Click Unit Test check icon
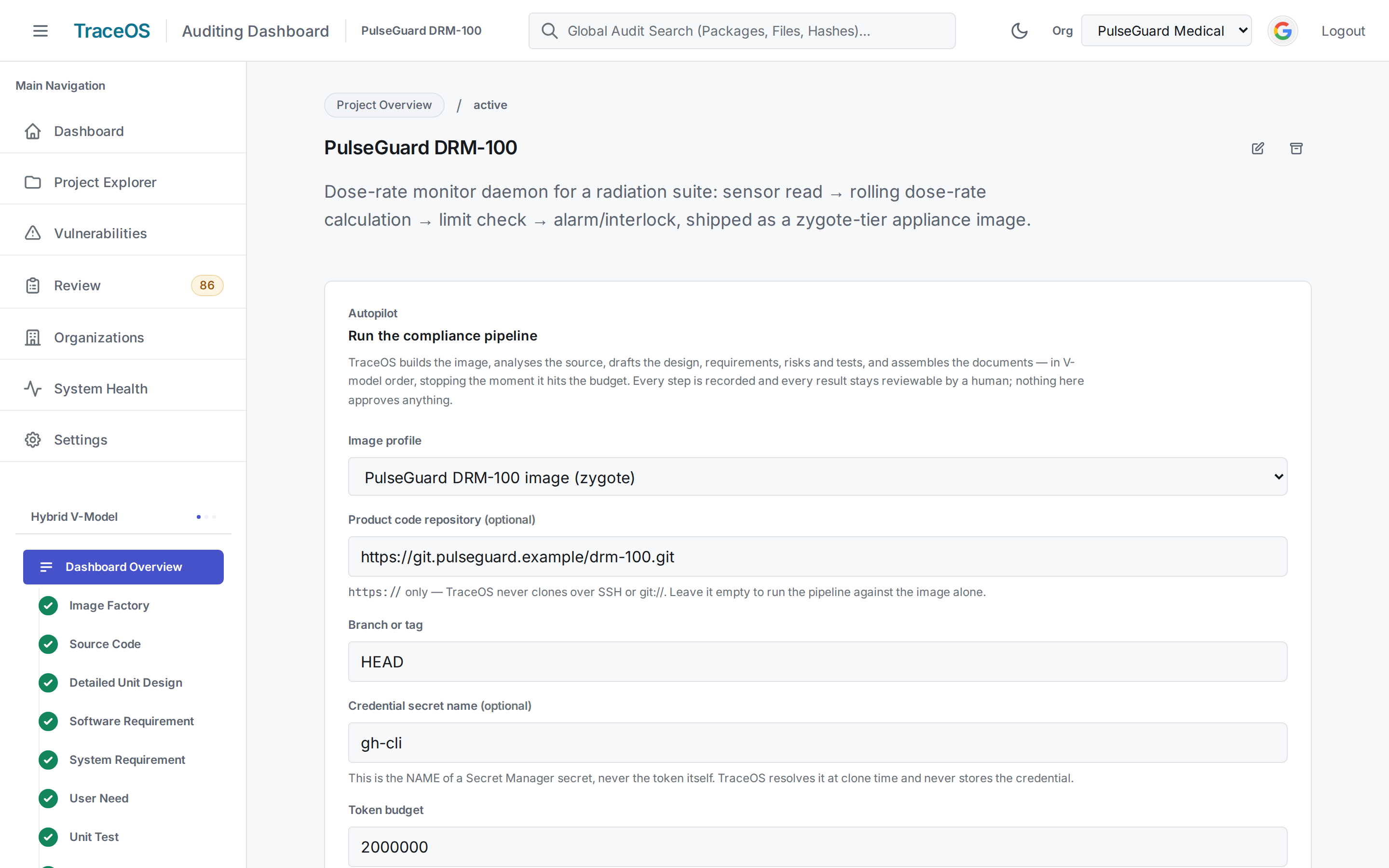 48,837
